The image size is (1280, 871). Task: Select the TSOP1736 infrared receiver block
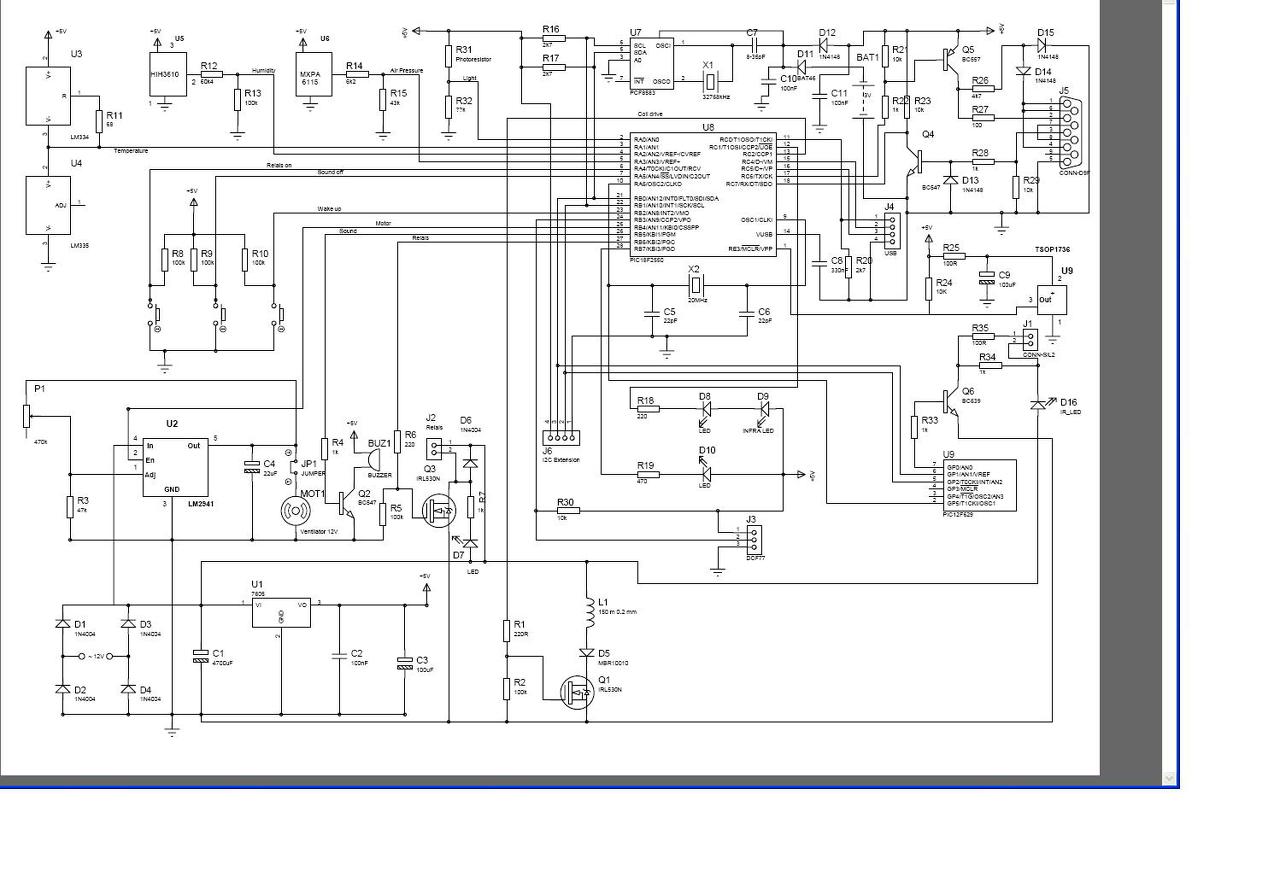[x=1052, y=299]
